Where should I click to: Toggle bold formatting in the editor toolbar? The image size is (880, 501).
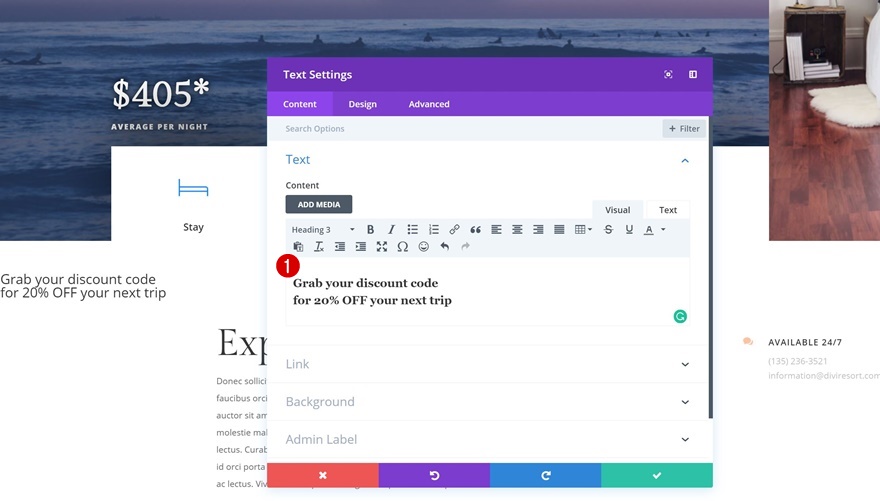(370, 229)
